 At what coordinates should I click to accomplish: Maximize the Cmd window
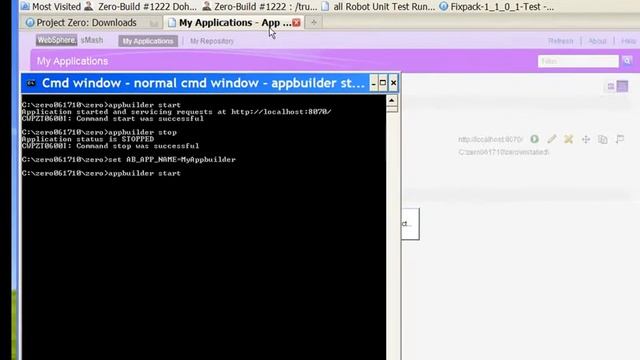pyautogui.click(x=383, y=83)
